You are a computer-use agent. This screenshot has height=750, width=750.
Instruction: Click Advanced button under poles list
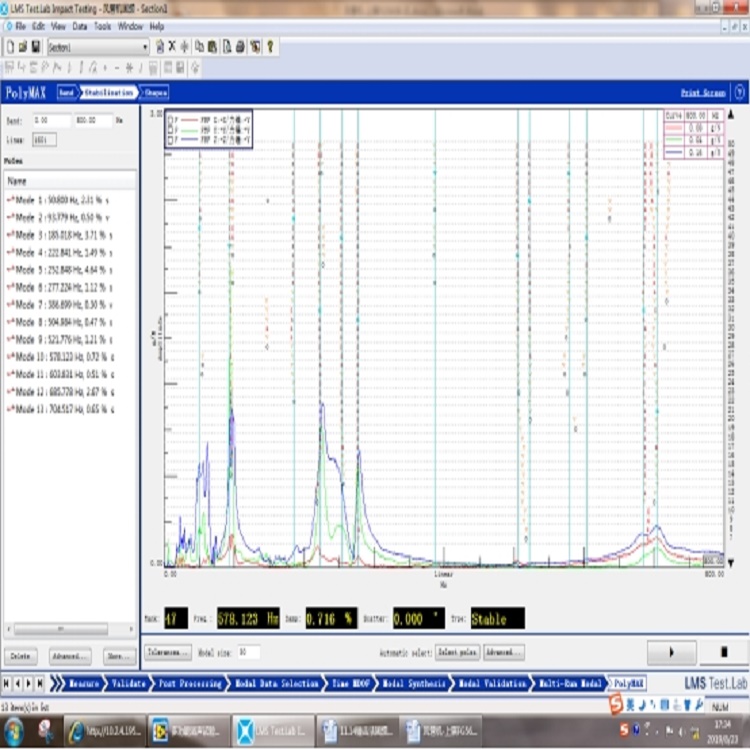[x=70, y=656]
